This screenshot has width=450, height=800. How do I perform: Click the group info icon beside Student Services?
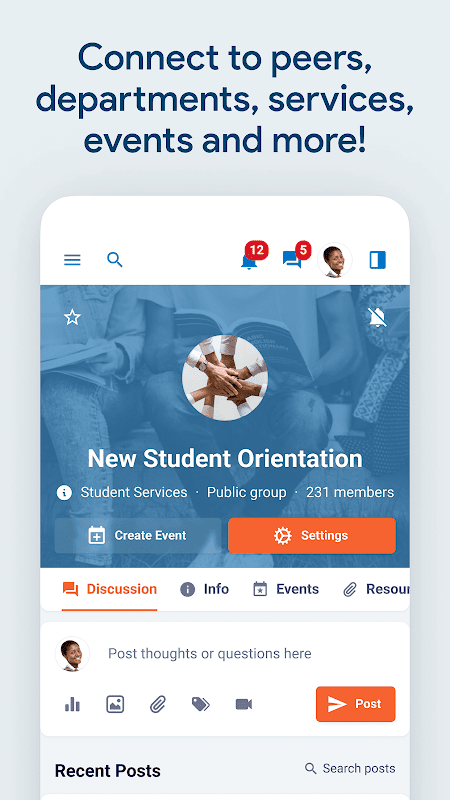[x=64, y=492]
